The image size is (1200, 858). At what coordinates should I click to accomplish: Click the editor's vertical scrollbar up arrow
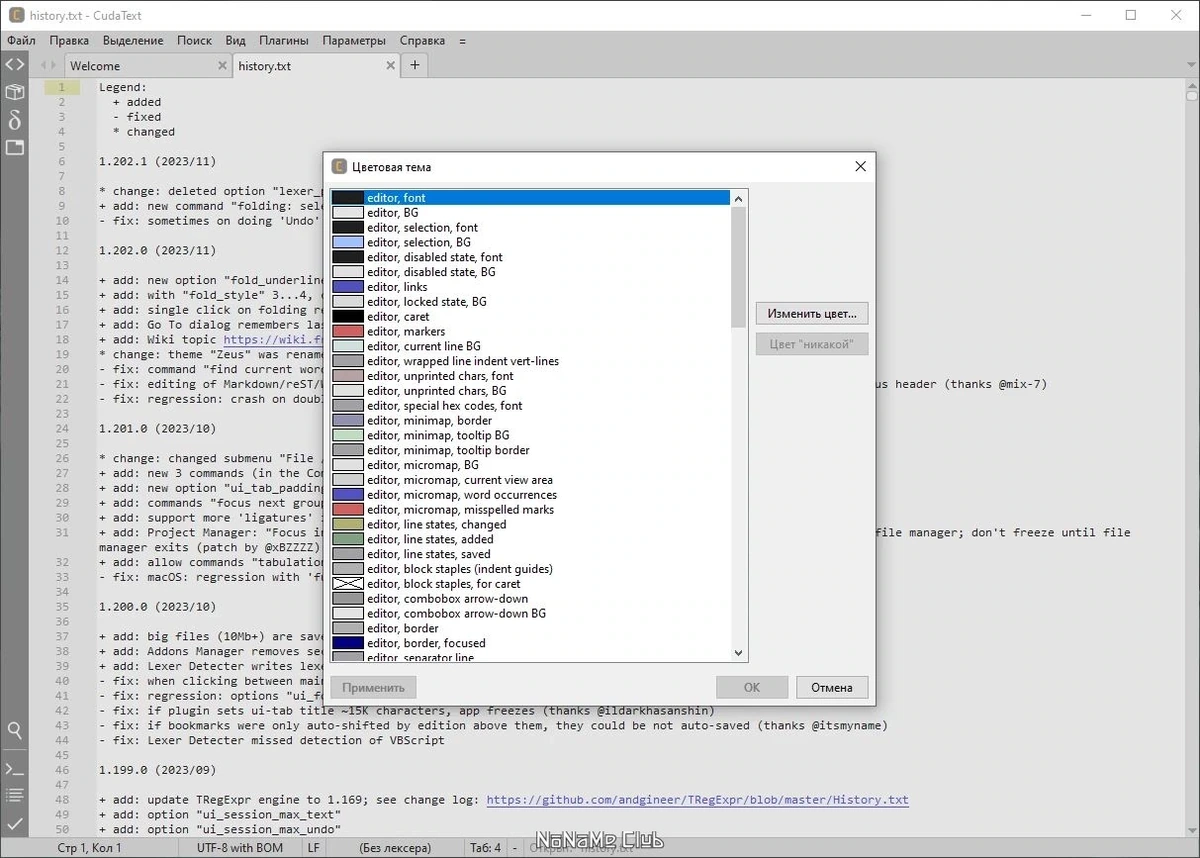click(x=1192, y=84)
